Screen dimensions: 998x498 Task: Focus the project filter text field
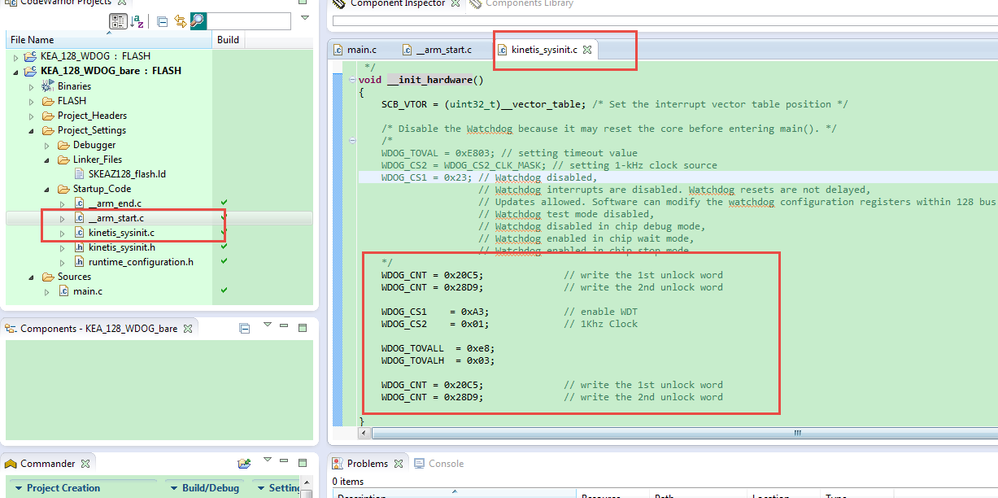click(249, 21)
